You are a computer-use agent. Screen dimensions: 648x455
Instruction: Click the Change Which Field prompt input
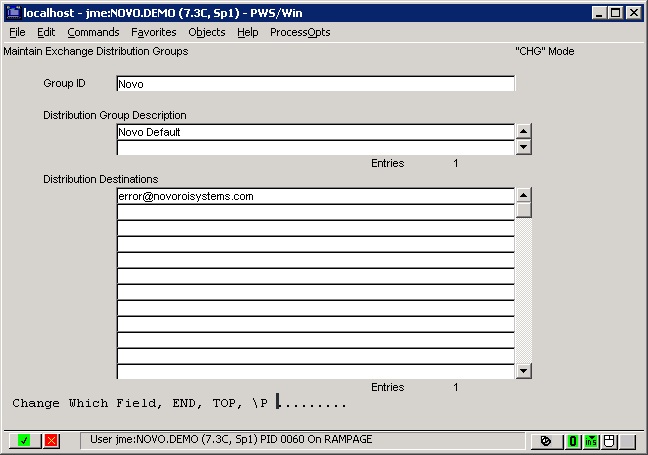[x=311, y=404]
